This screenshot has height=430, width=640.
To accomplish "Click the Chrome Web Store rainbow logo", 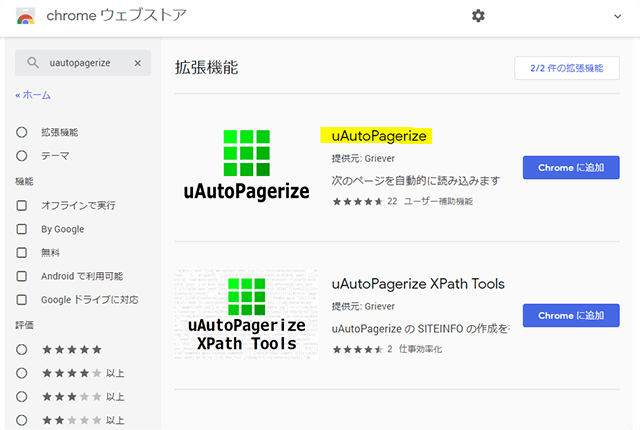I will (x=25, y=16).
